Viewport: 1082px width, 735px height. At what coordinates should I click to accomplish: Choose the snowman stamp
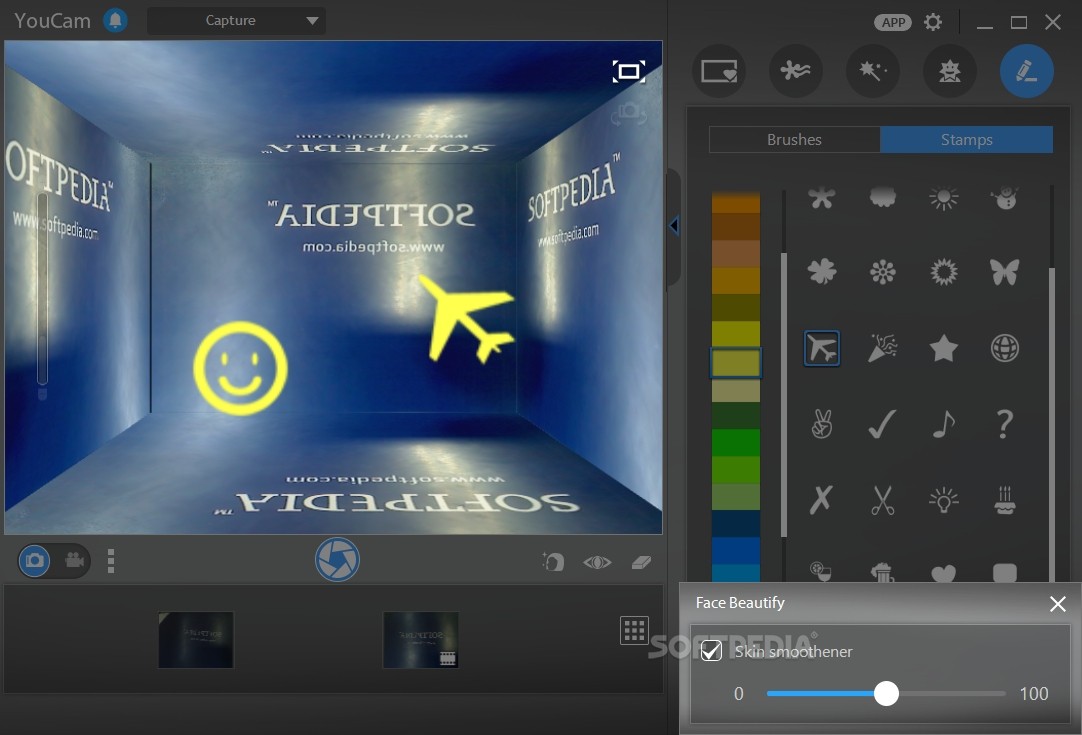1005,198
